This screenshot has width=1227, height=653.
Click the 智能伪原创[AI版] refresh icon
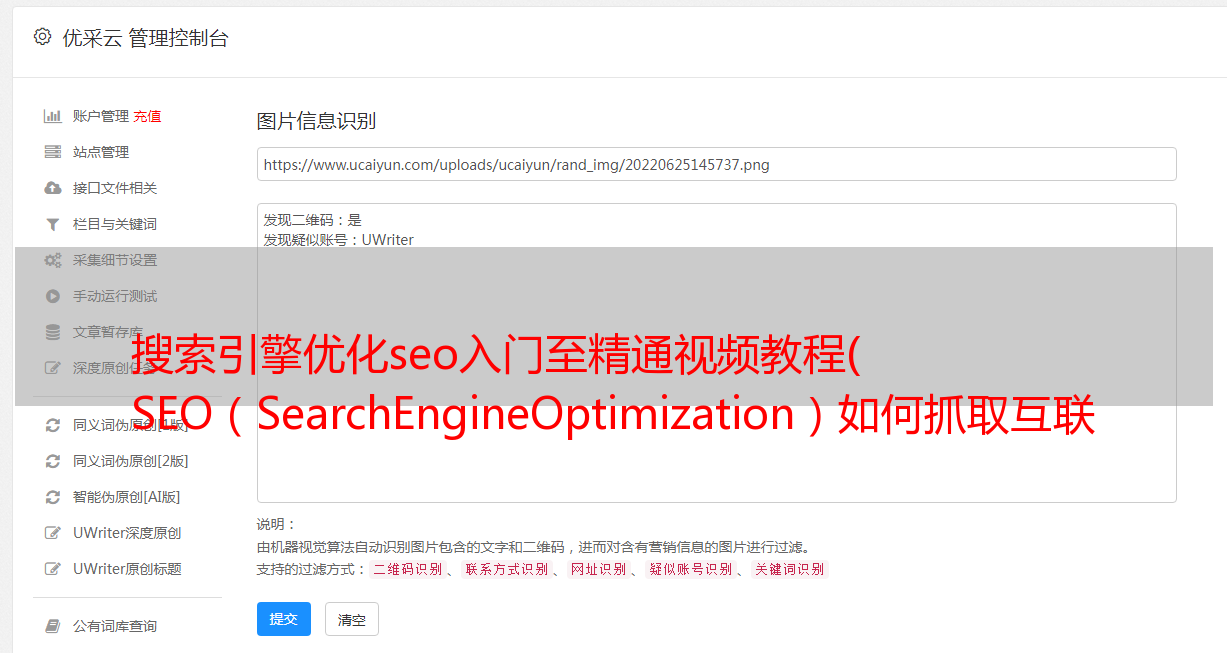click(x=53, y=497)
